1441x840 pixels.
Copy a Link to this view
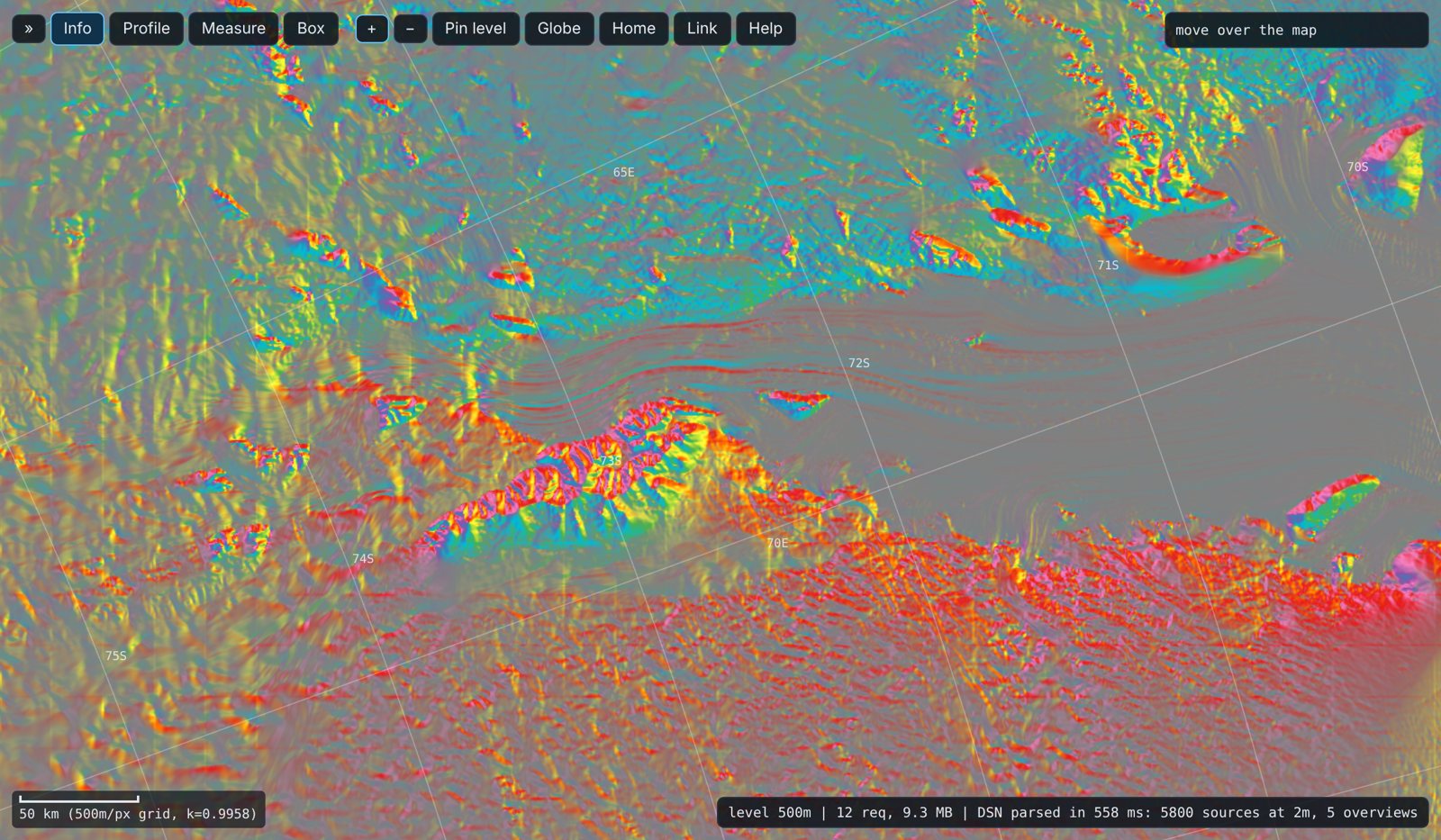[x=702, y=29]
